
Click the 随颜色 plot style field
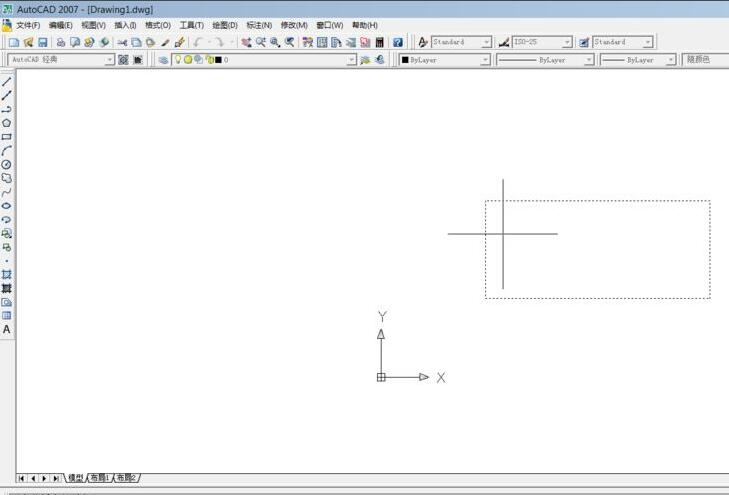(706, 60)
